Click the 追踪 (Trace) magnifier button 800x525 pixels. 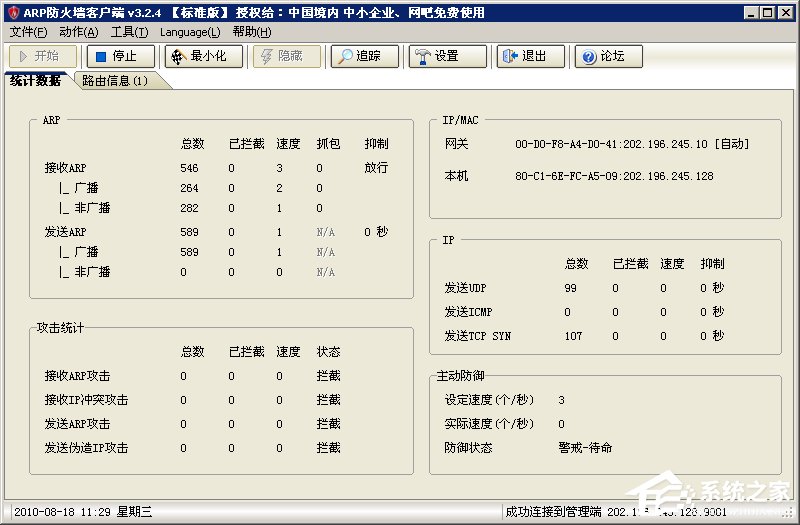coord(365,57)
